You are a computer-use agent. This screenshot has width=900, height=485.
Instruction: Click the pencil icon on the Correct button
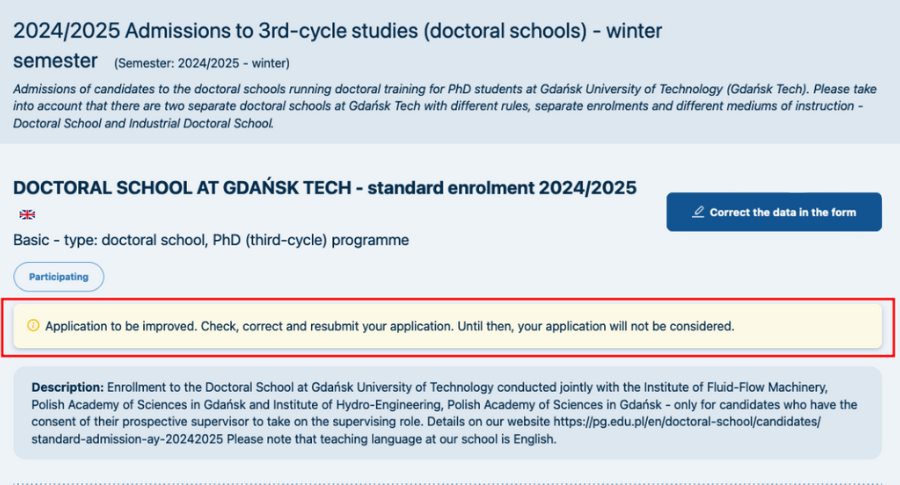click(x=698, y=212)
